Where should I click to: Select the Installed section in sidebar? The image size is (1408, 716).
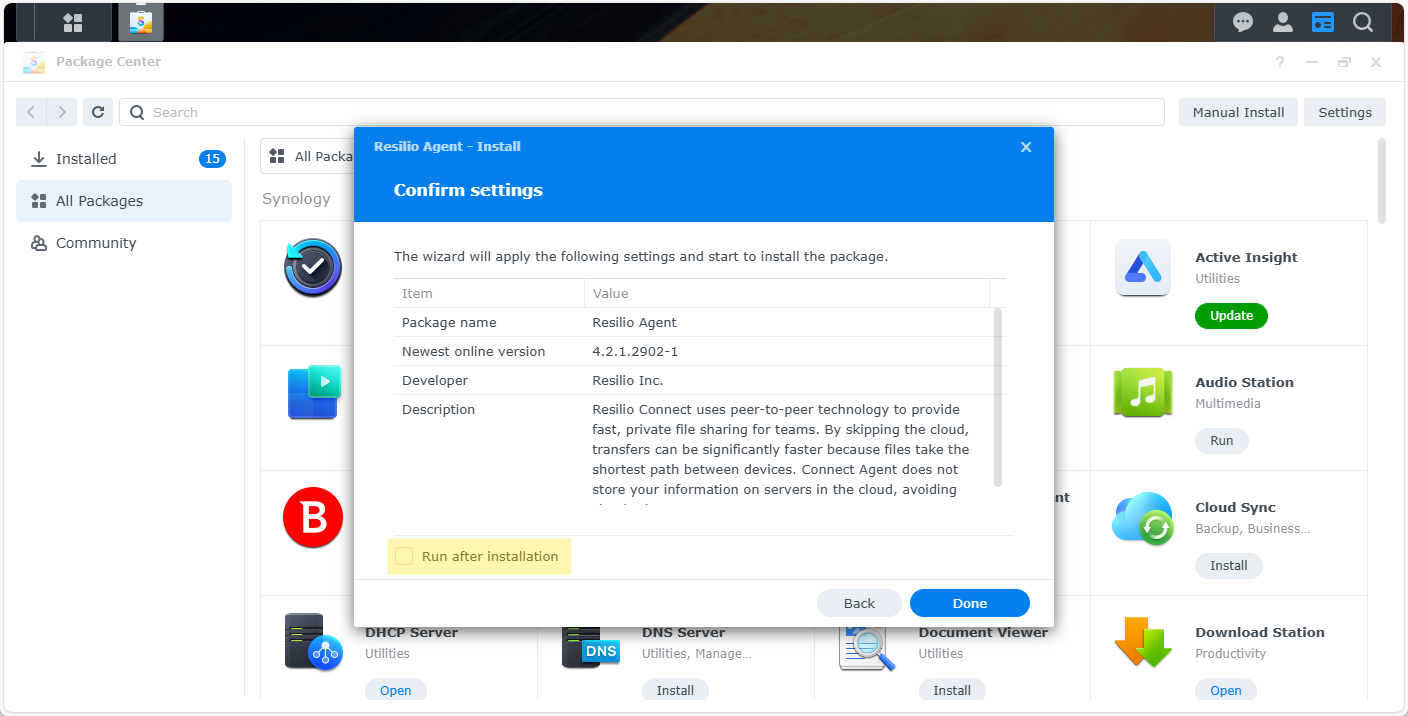(86, 159)
